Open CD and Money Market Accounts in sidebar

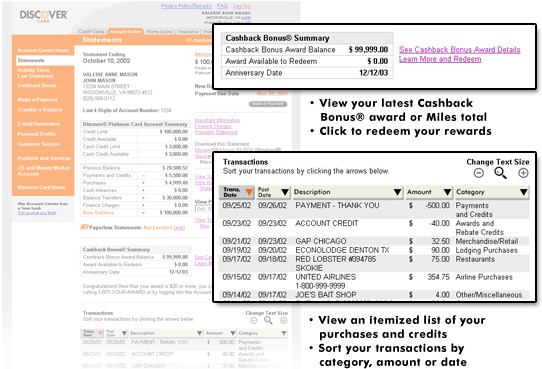pyautogui.click(x=44, y=171)
